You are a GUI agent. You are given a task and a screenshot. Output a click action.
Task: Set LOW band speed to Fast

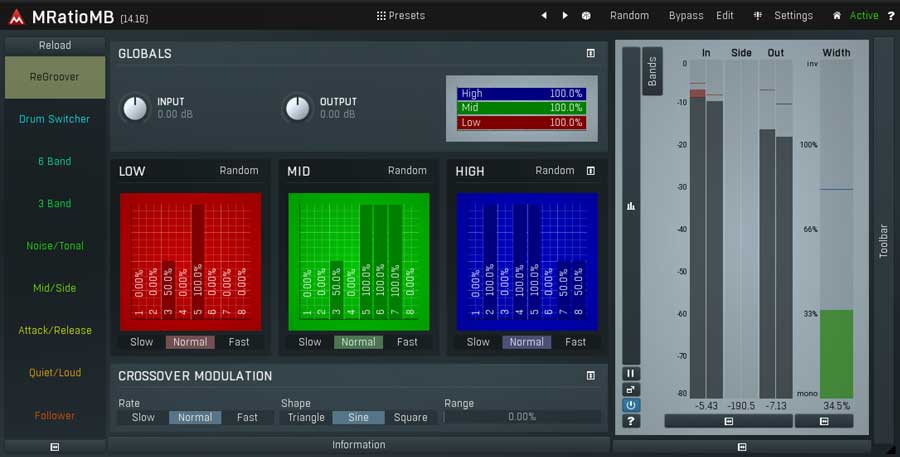(x=239, y=342)
